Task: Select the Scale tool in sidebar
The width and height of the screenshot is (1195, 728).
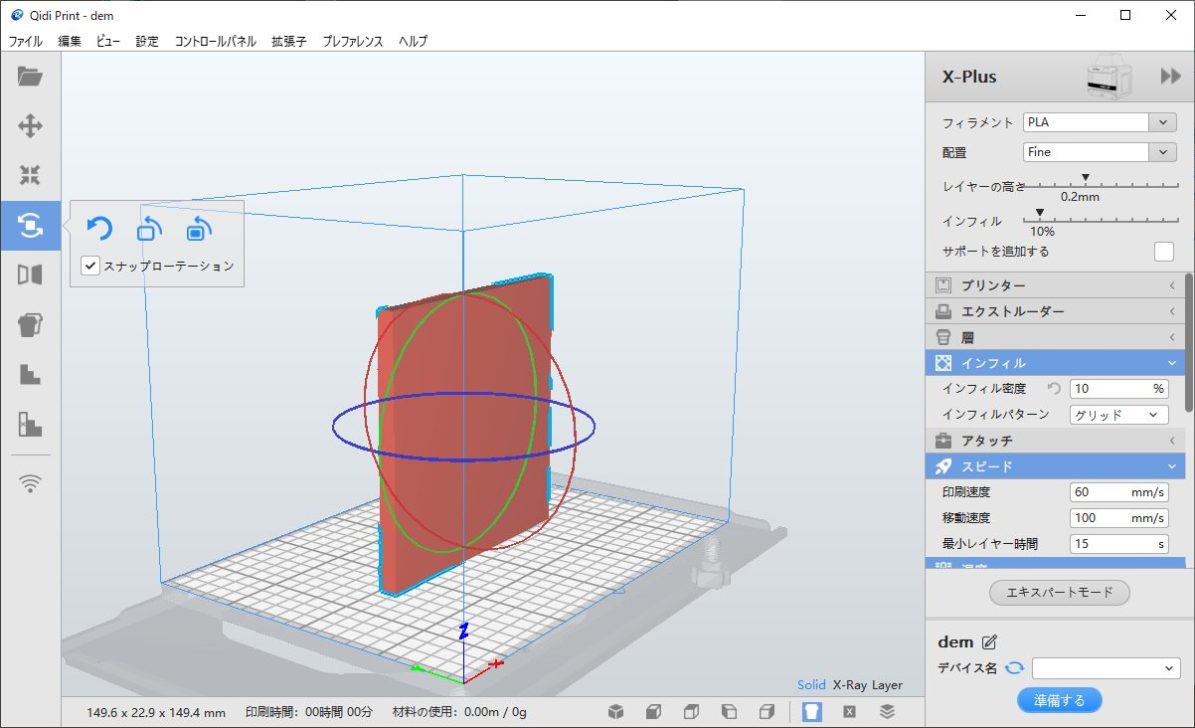Action: [30, 176]
